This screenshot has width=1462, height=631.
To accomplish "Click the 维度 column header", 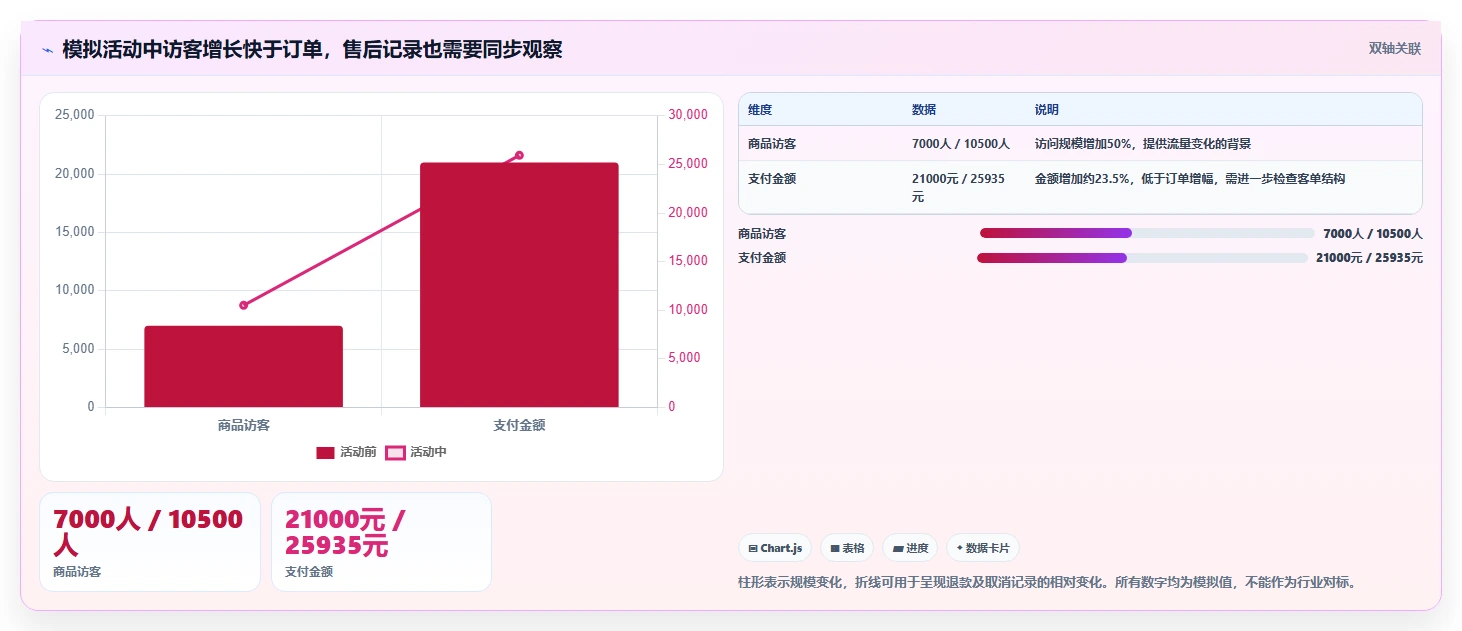I will tap(760, 110).
